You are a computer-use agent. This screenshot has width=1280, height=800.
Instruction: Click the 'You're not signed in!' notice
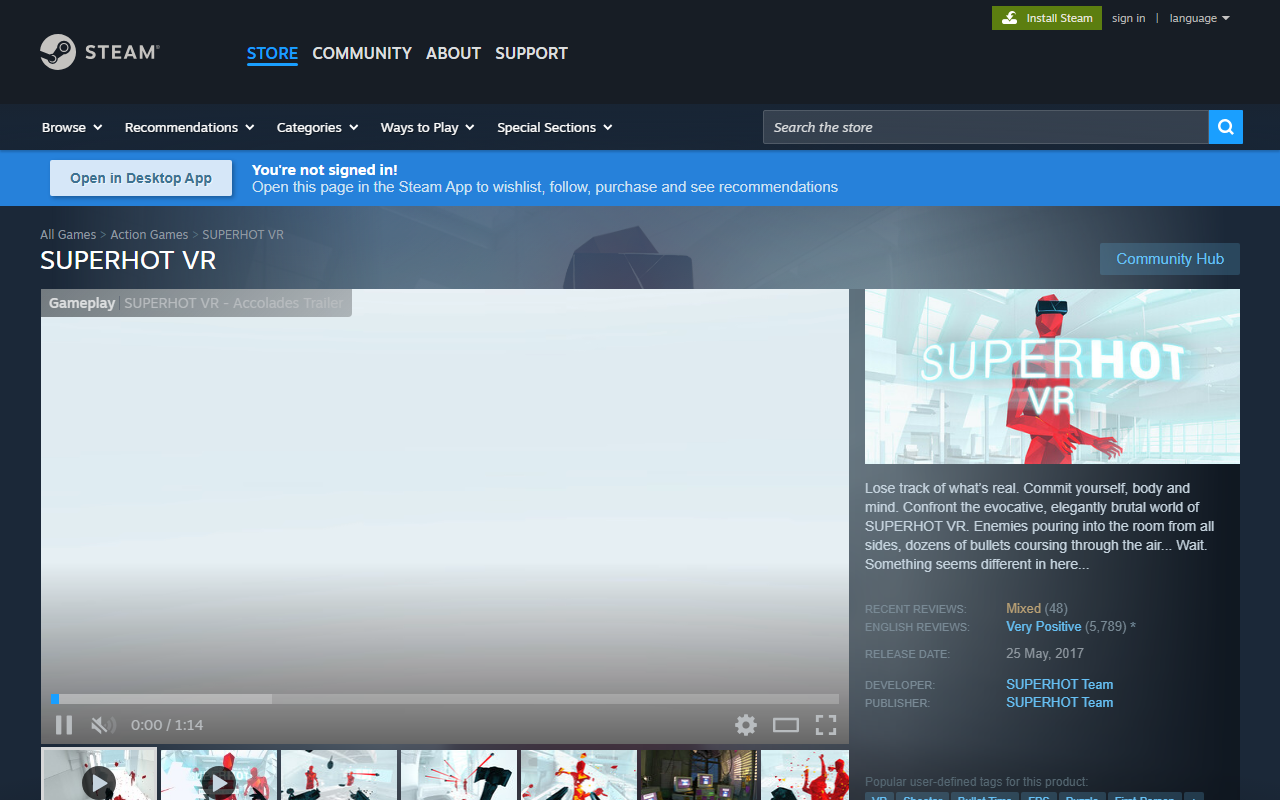325,170
